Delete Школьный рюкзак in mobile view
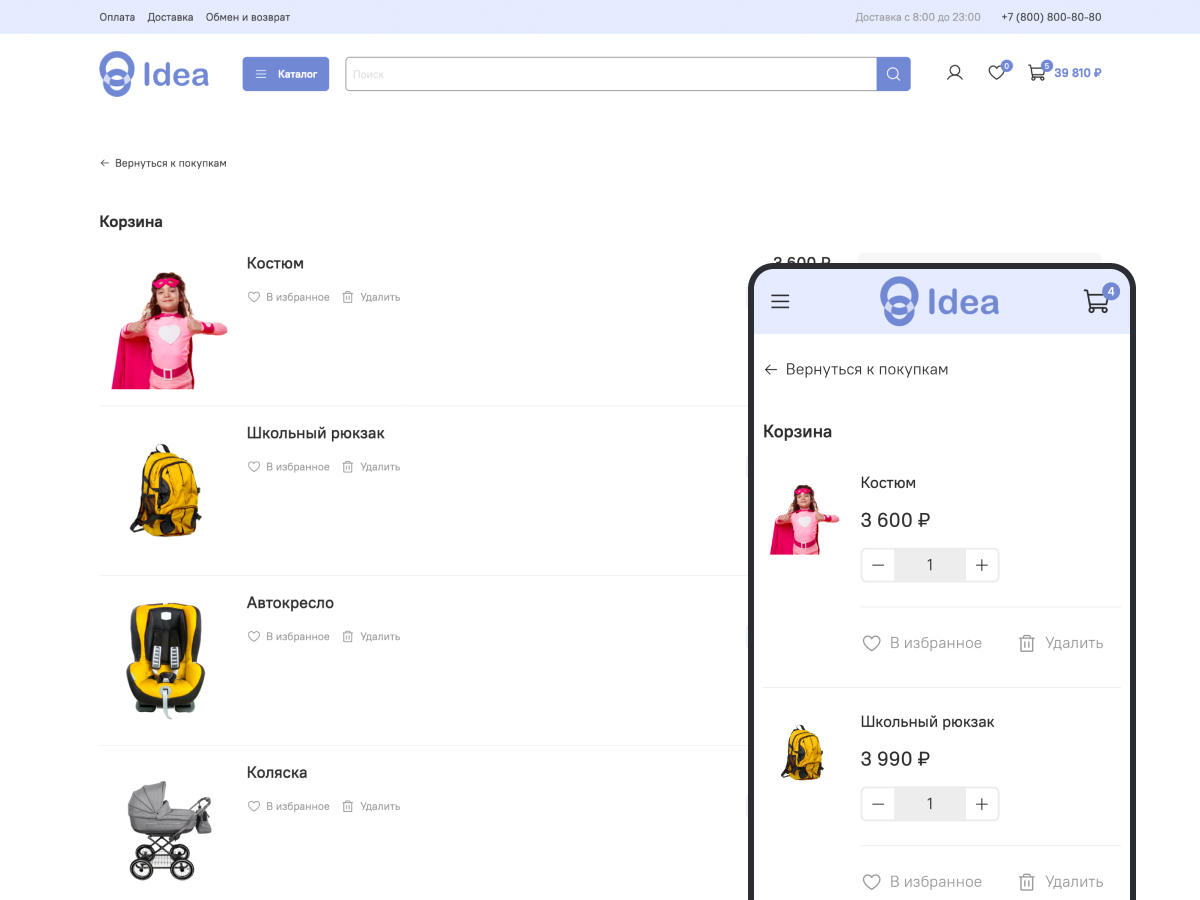The width and height of the screenshot is (1200, 900). pyautogui.click(x=1061, y=882)
